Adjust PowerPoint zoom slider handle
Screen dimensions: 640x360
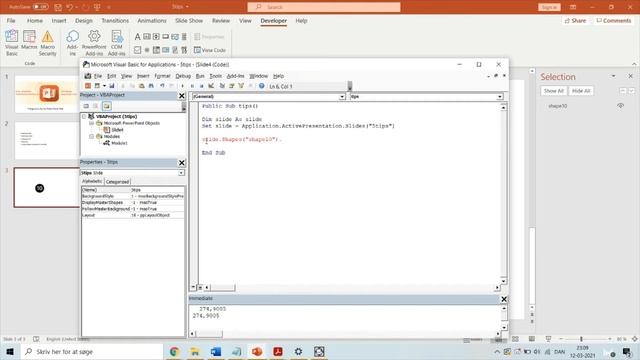(x=581, y=339)
